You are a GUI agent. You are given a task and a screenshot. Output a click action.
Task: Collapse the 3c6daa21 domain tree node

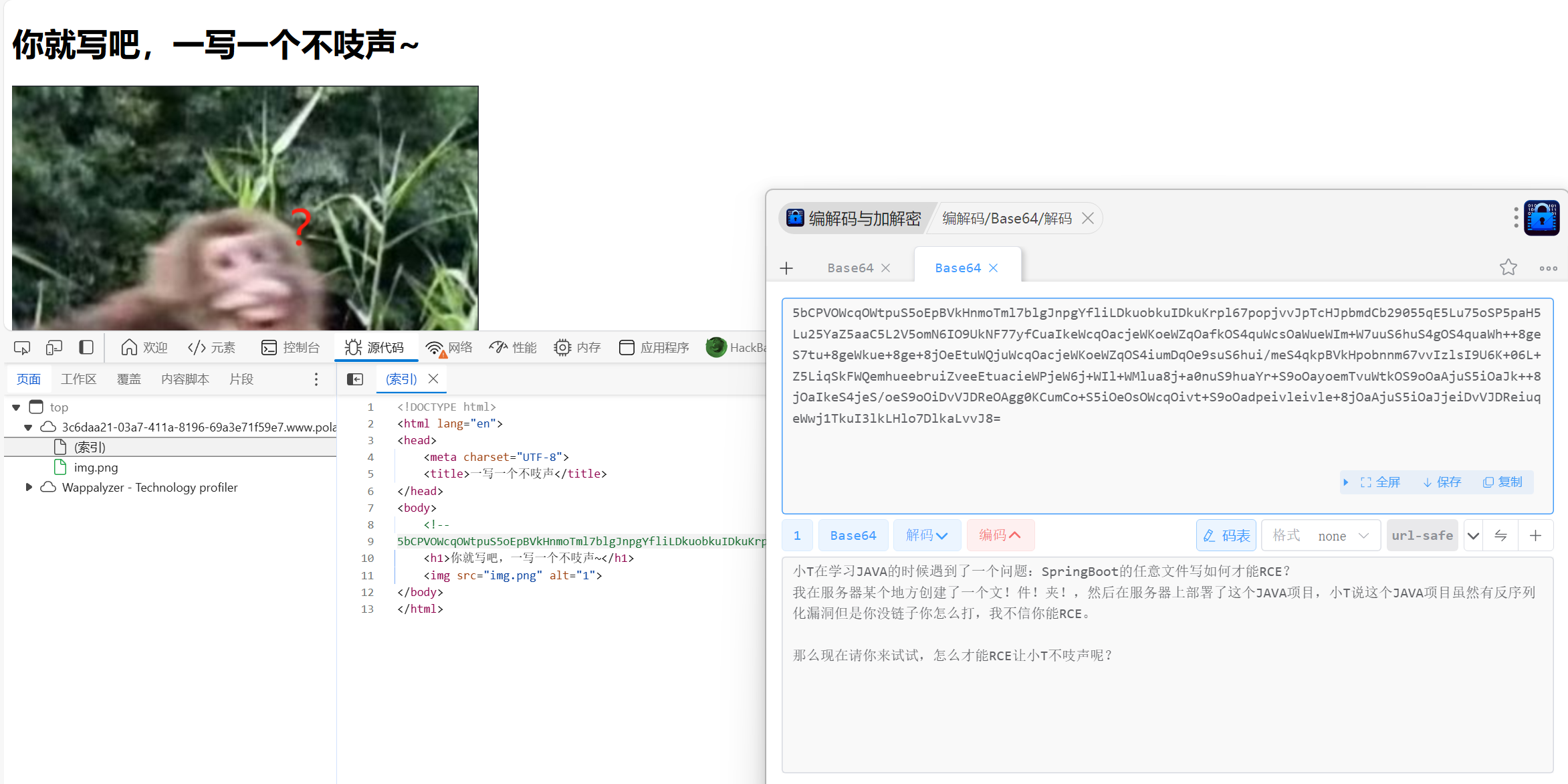(28, 427)
